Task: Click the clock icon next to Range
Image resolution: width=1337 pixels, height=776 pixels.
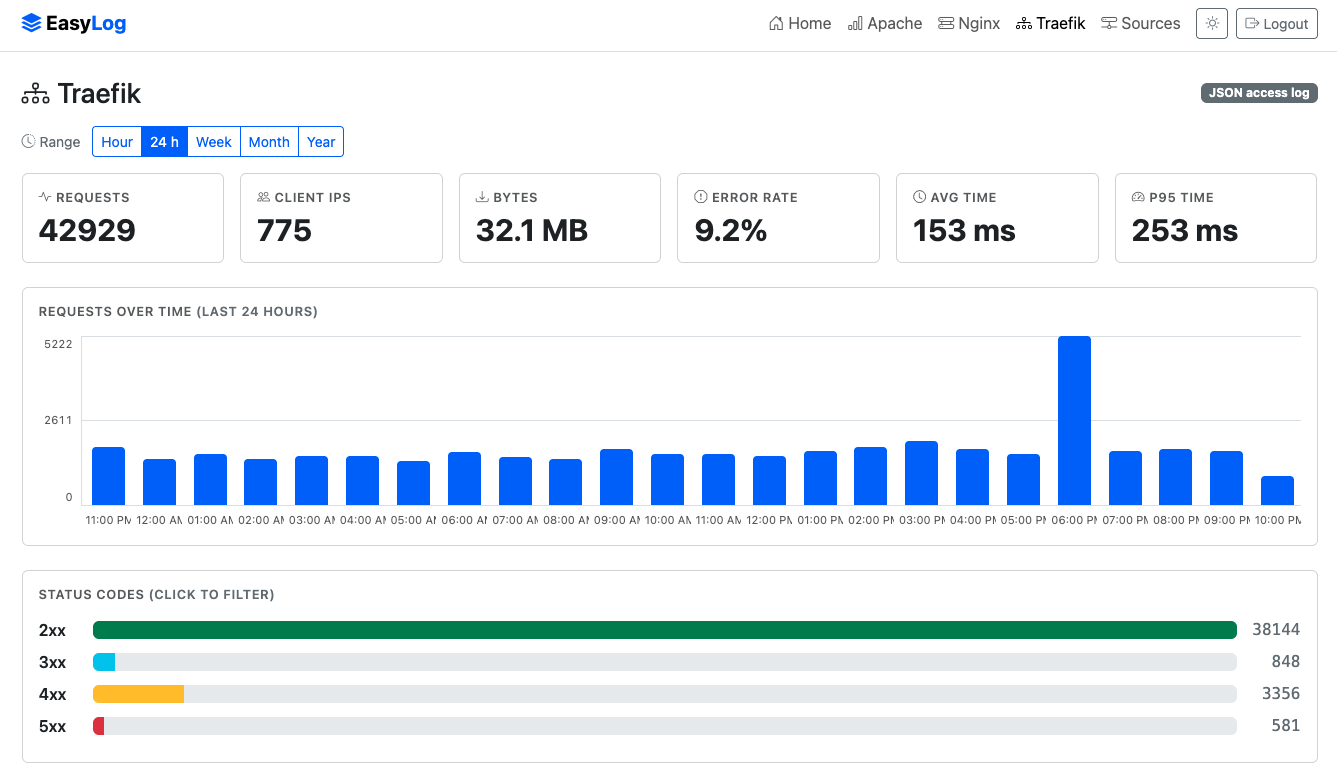Action: (28, 142)
